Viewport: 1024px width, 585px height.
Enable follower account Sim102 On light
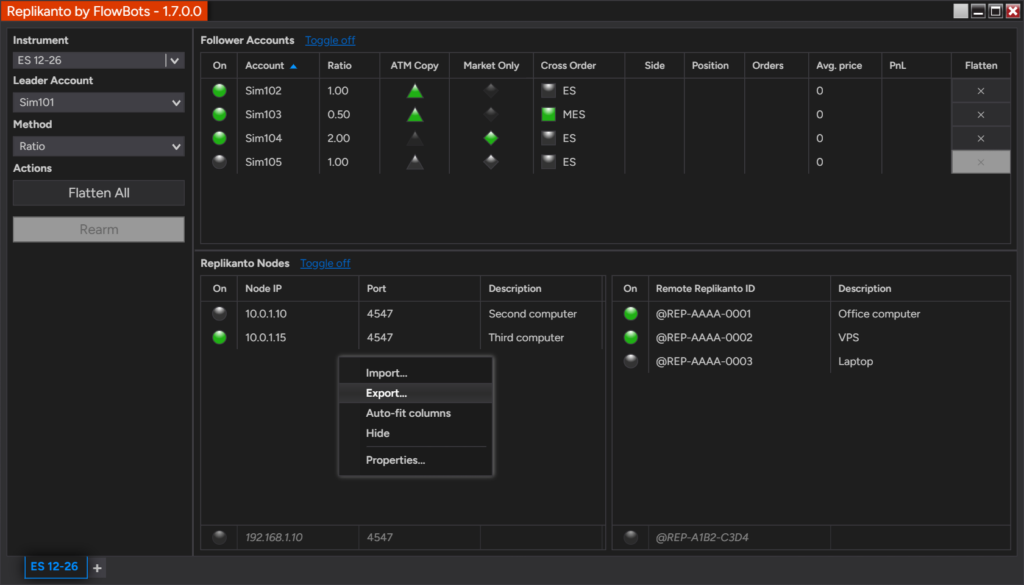(x=219, y=91)
